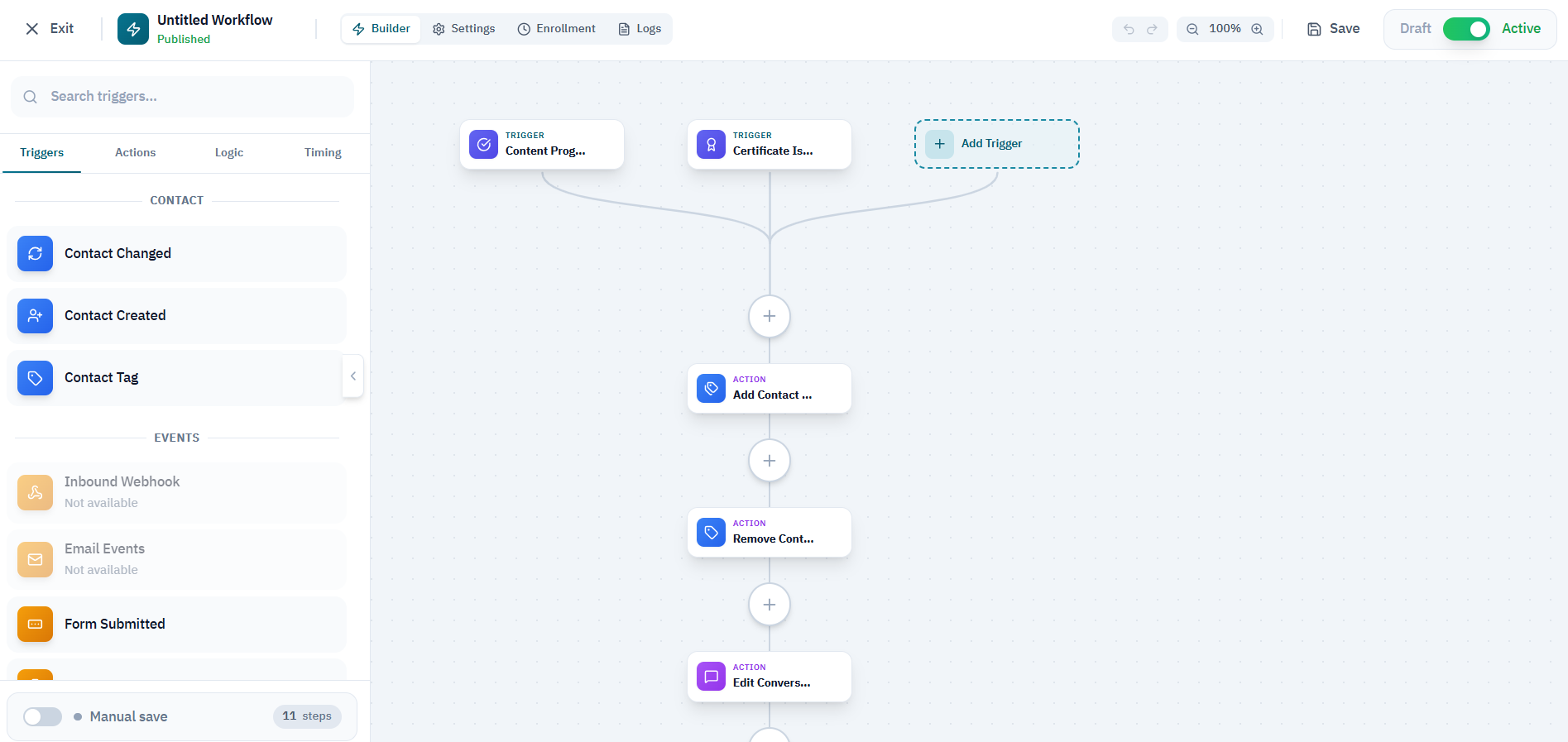The width and height of the screenshot is (1568, 742).
Task: Click the Email Events envelope icon
Action: [x=35, y=560]
